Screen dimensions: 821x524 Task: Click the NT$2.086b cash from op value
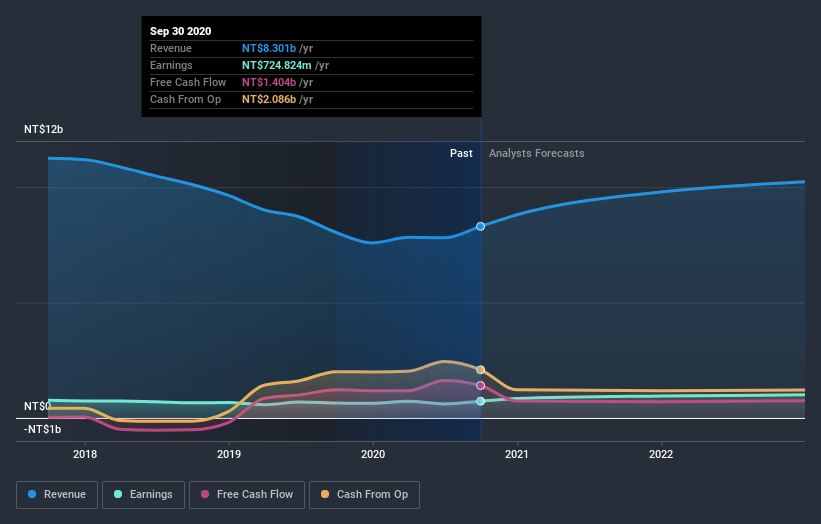pyautogui.click(x=269, y=99)
